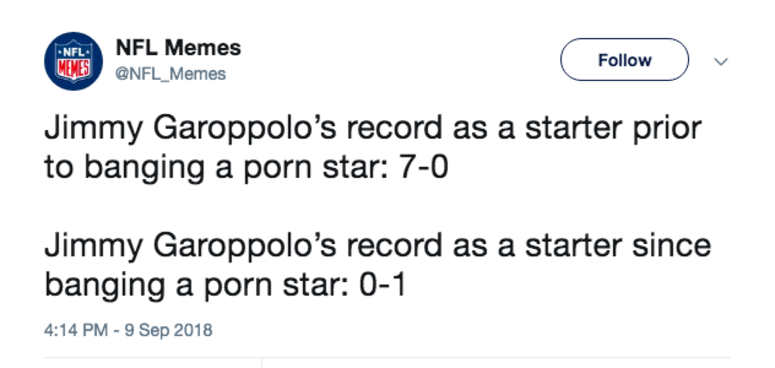775x368 pixels.
Task: Click the second 'record' word in the tweet
Action: click(x=393, y=246)
